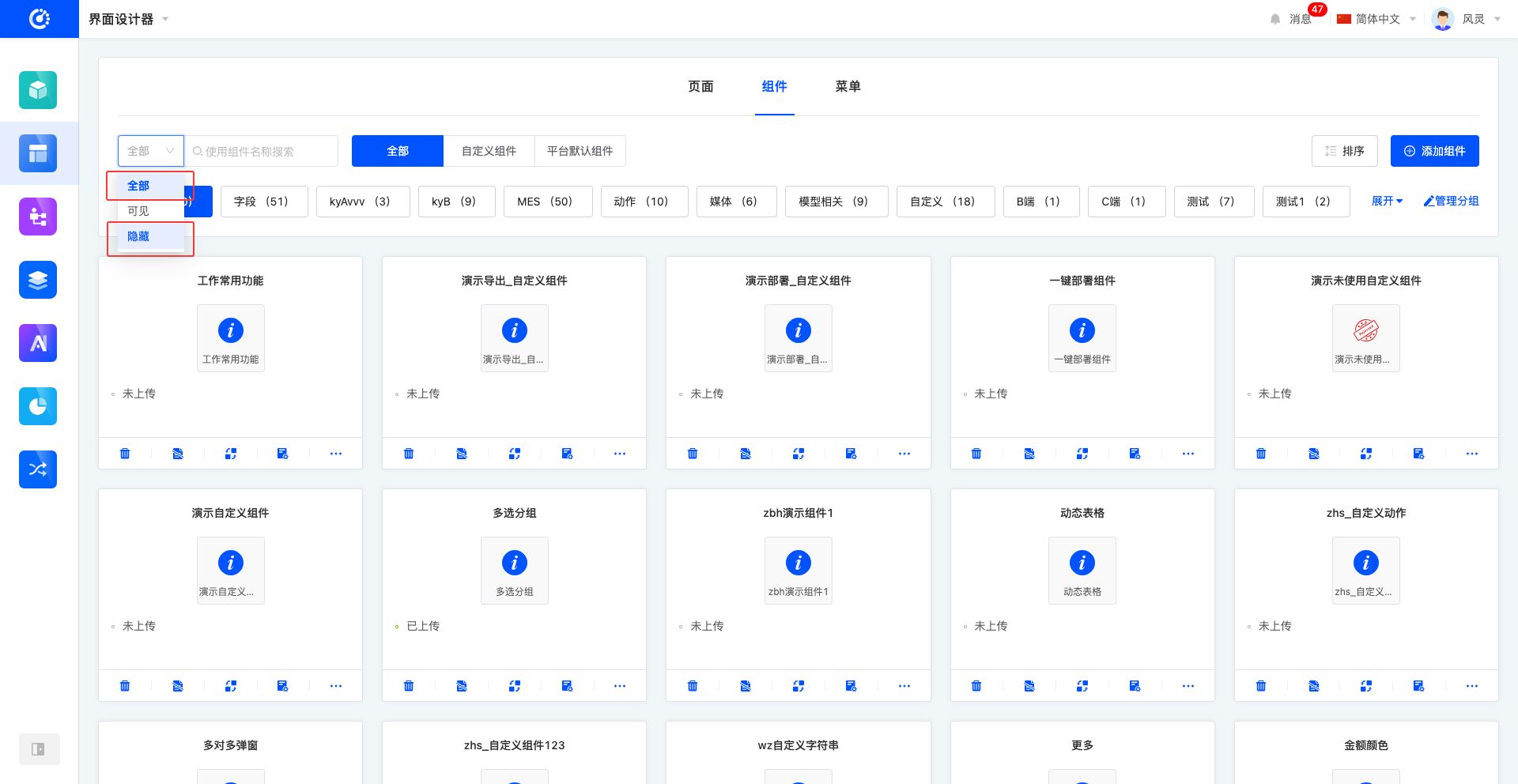Click the cube icon in left sidebar
1518x784 pixels.
click(38, 90)
